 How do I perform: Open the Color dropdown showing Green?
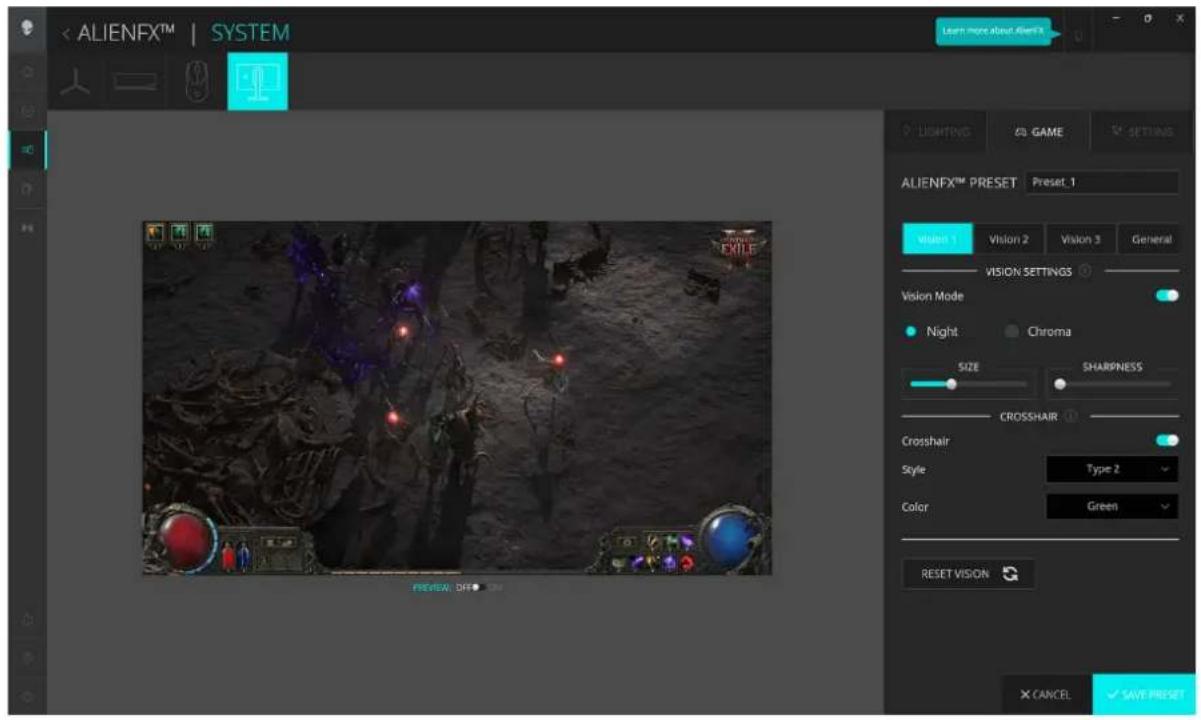pyautogui.click(x=1112, y=507)
